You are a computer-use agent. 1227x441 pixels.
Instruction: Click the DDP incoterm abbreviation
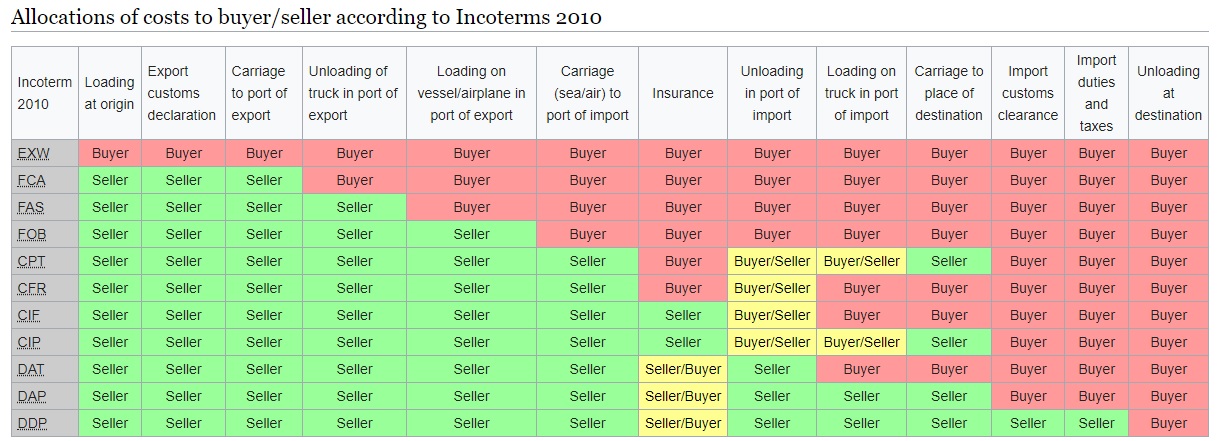31,424
